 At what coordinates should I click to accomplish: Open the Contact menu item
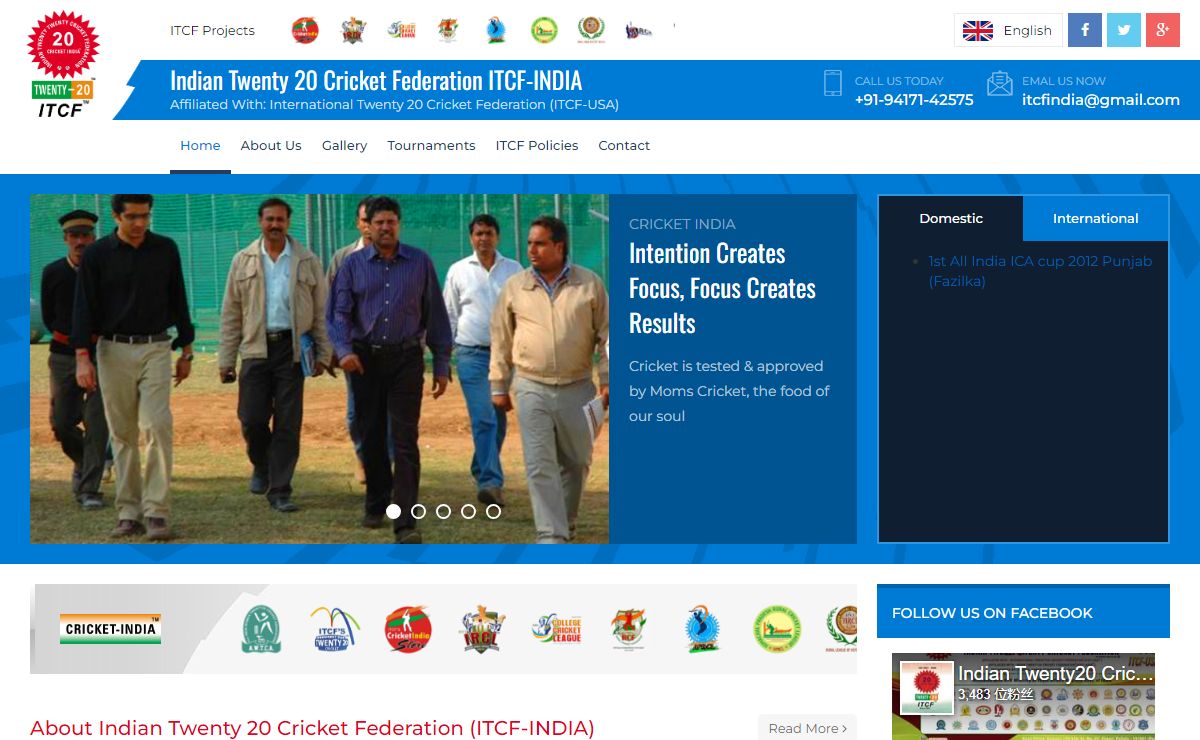pyautogui.click(x=624, y=146)
